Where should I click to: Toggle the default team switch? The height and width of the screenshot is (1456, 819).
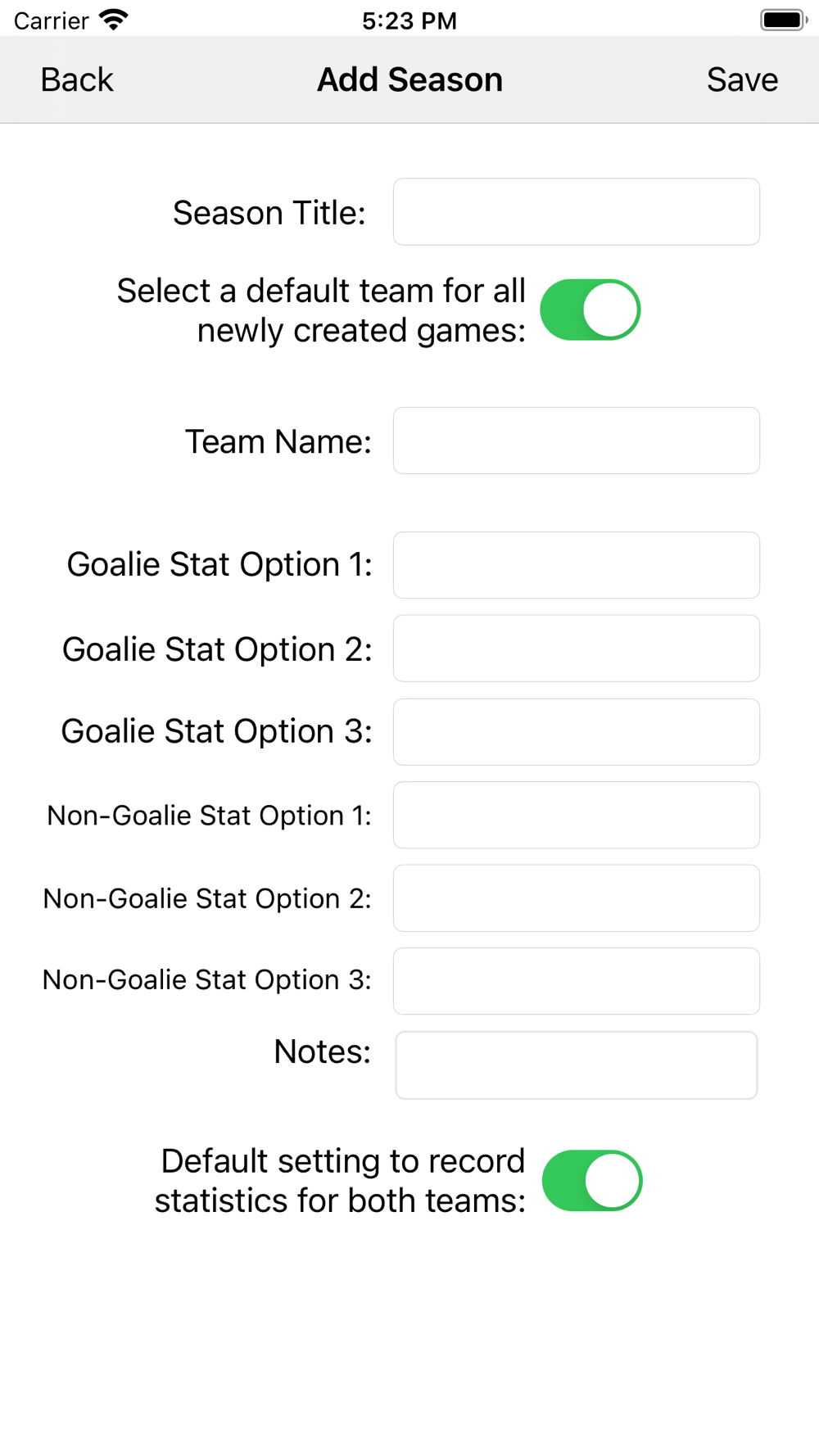pyautogui.click(x=590, y=310)
